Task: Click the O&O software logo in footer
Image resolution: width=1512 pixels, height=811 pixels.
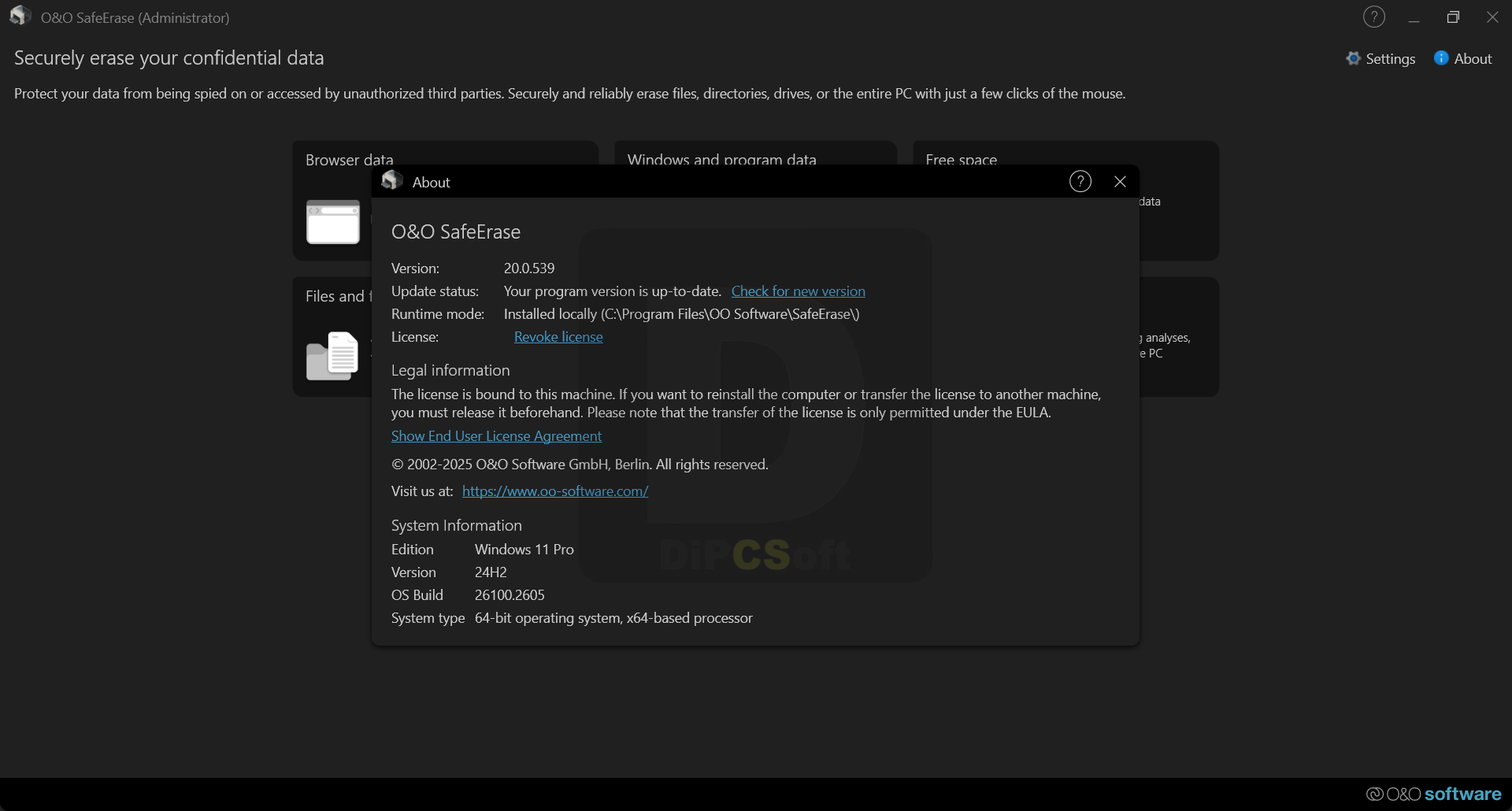Action: coord(1434,794)
